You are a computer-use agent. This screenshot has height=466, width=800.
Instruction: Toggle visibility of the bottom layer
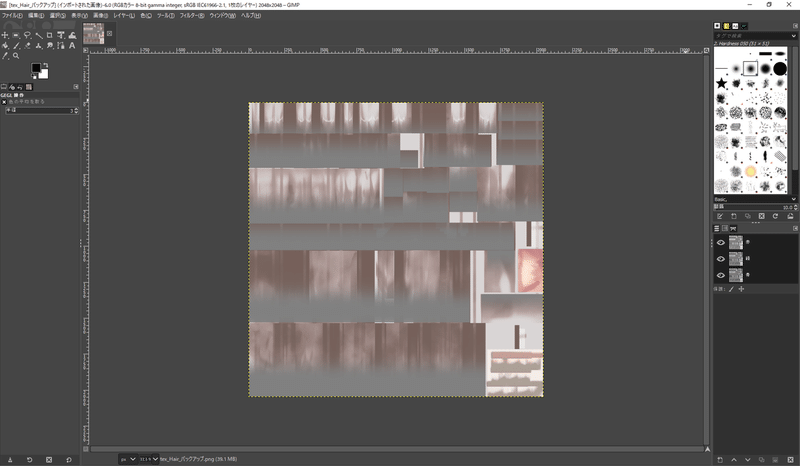coord(720,275)
